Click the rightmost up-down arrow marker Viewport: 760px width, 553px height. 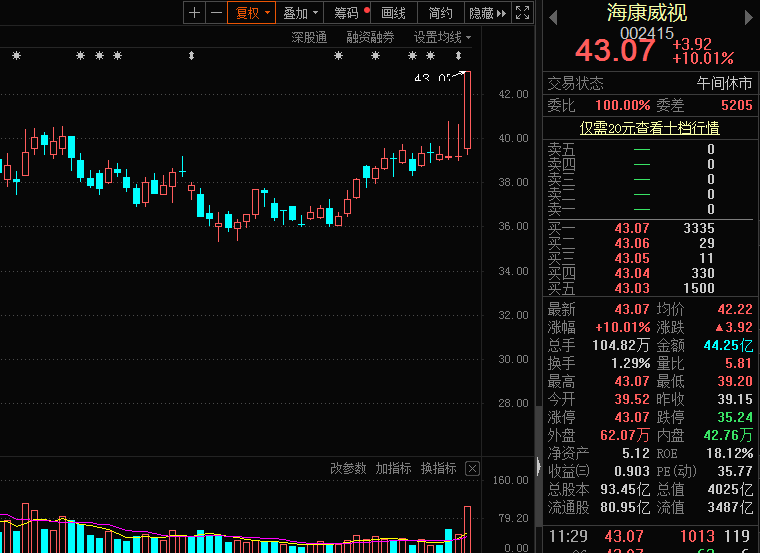[x=459, y=56]
